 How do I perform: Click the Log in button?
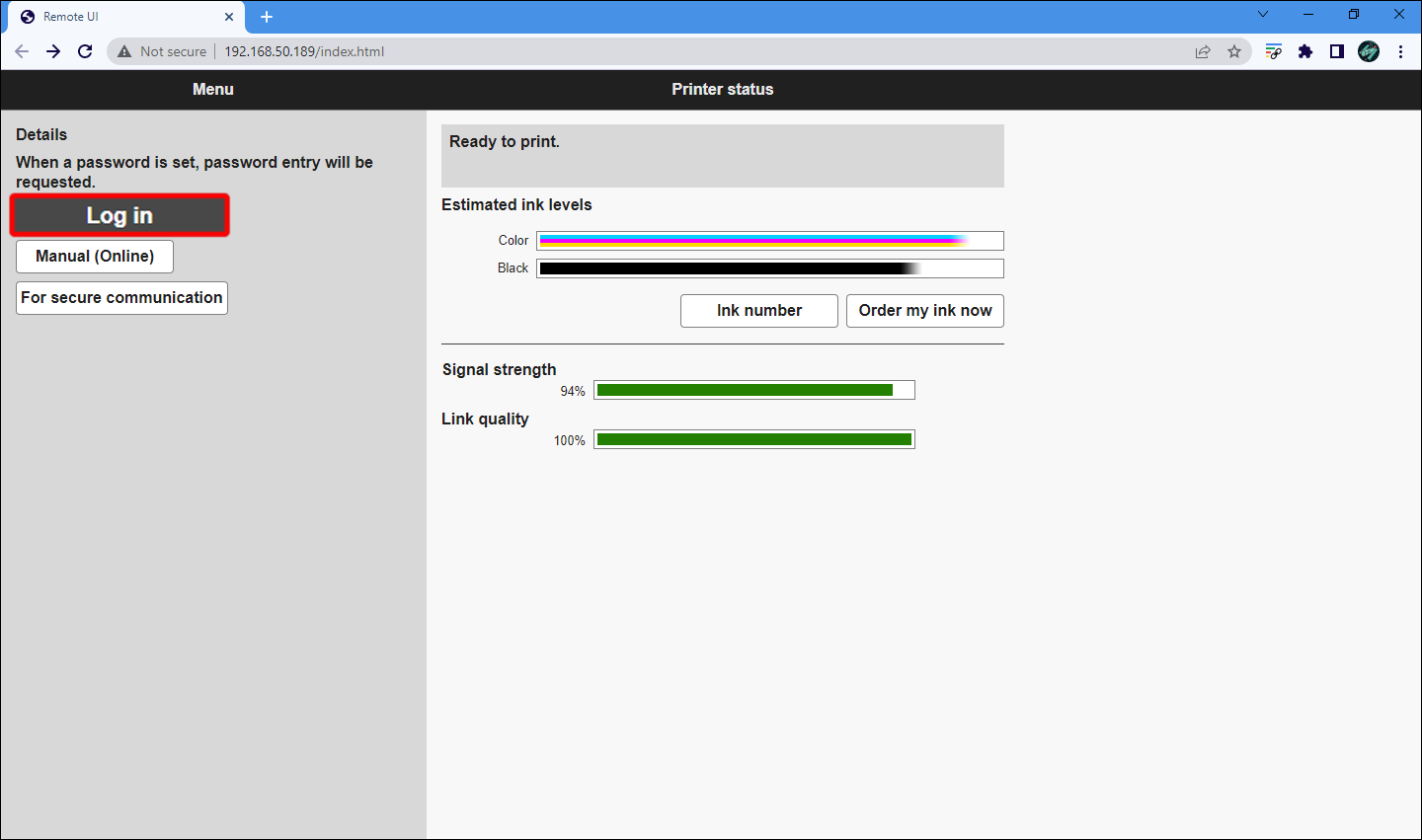(119, 215)
